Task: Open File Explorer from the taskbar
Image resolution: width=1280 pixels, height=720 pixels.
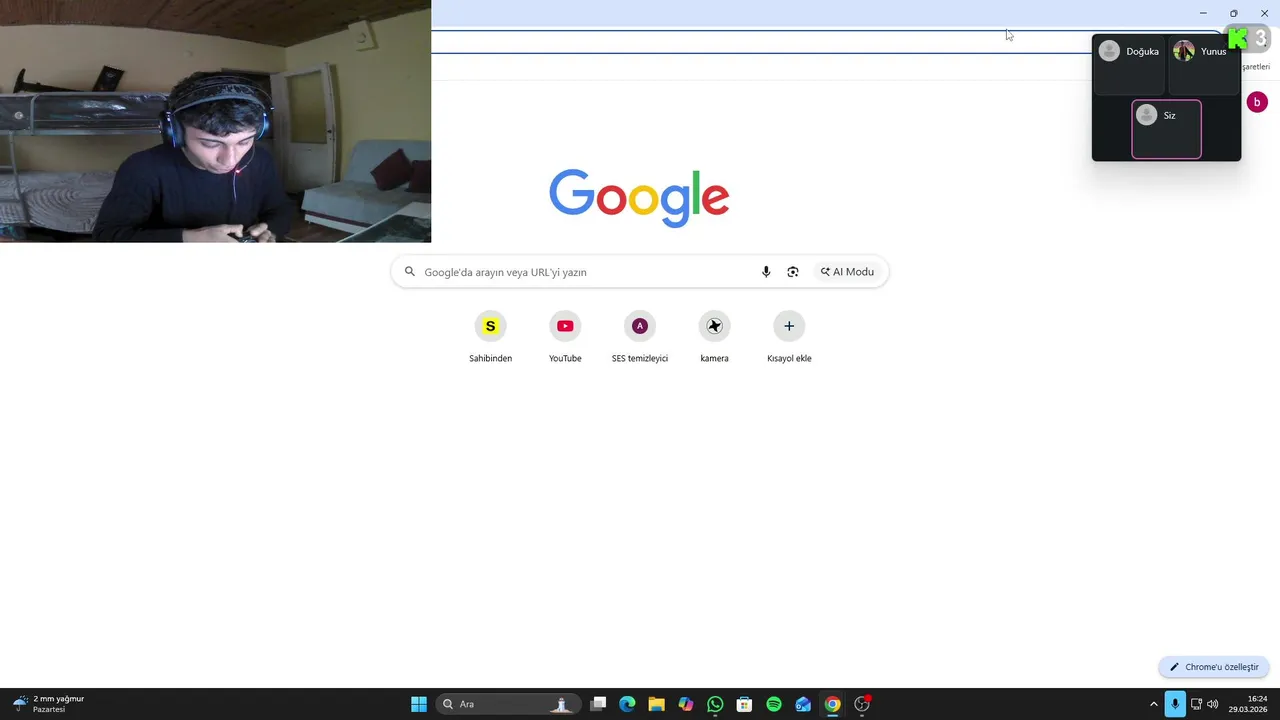Action: (x=656, y=704)
